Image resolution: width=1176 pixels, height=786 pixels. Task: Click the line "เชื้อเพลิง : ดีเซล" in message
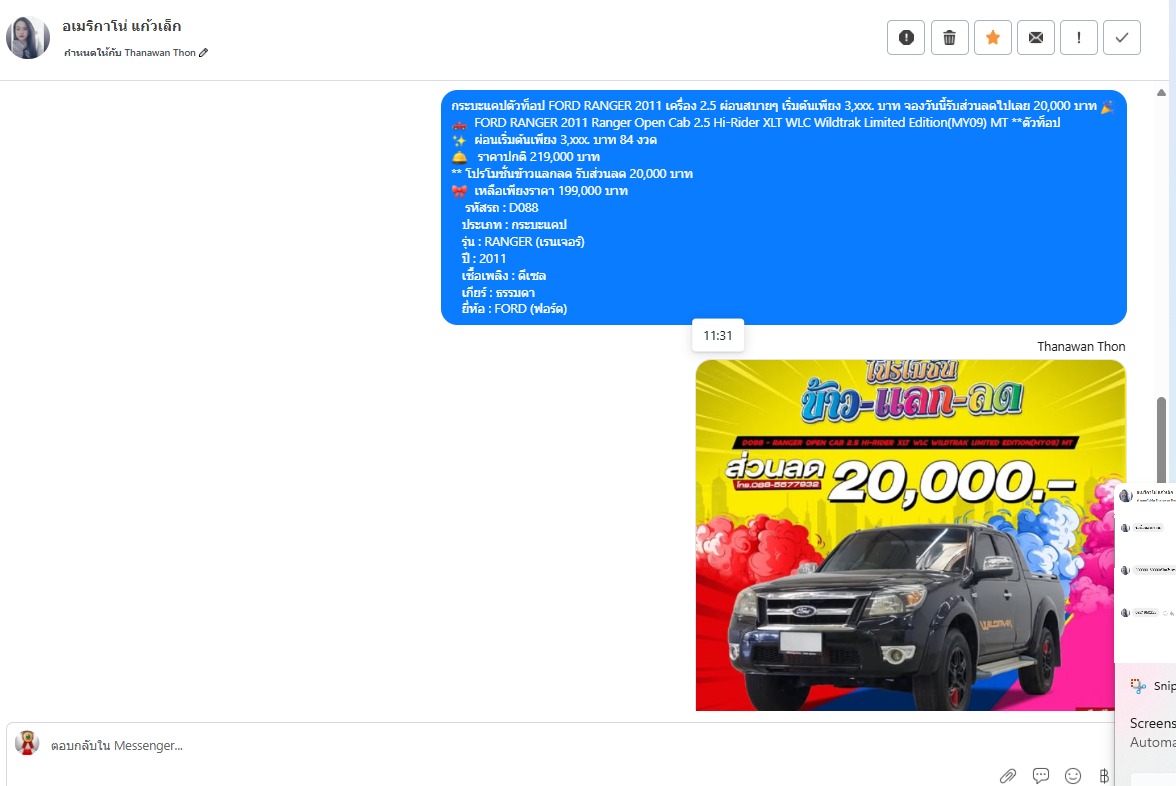(x=503, y=275)
